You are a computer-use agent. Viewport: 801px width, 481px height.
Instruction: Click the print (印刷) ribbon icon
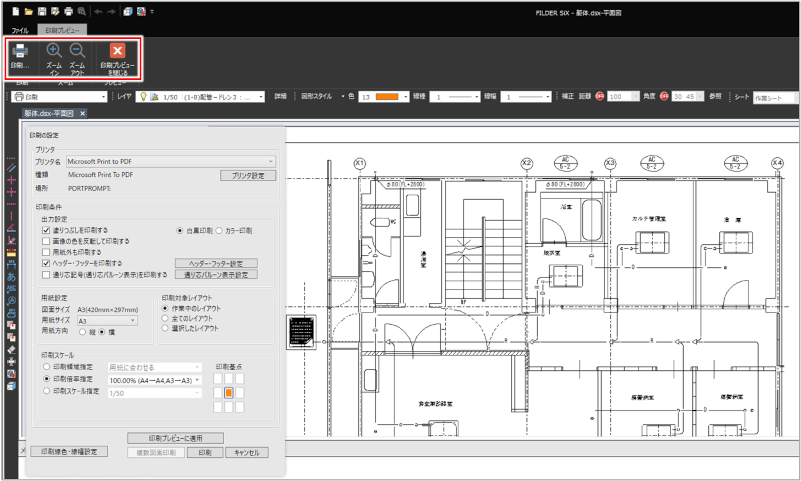click(20, 57)
